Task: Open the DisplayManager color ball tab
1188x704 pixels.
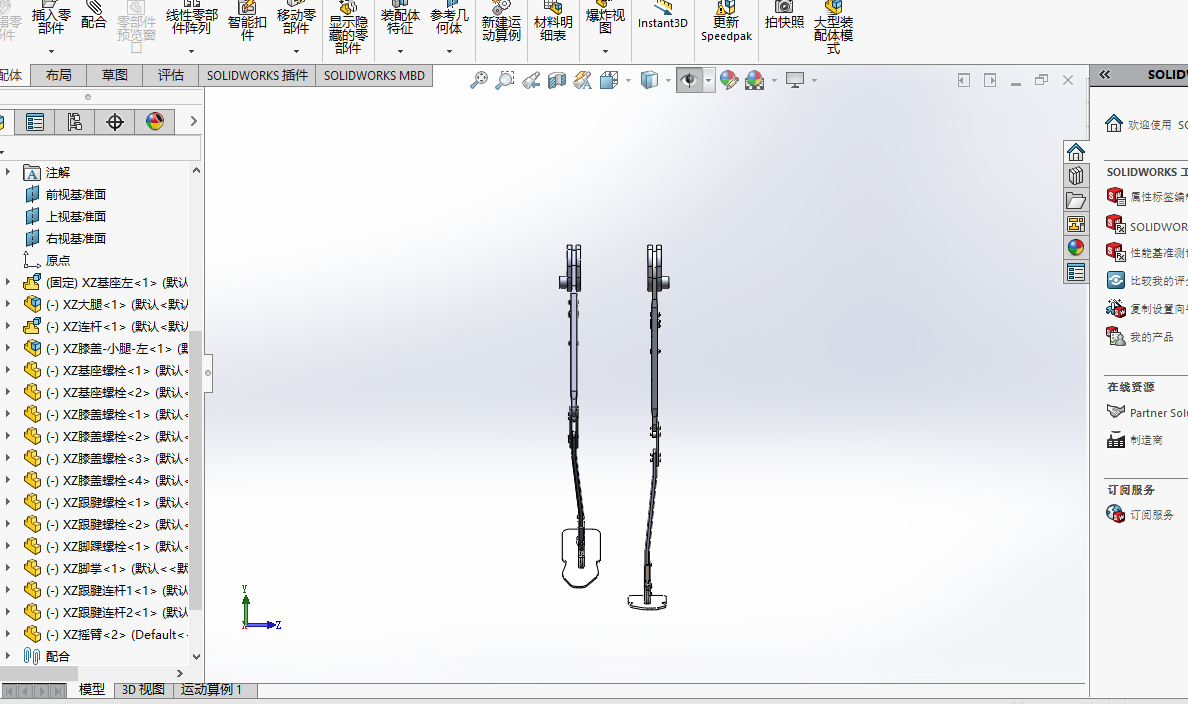Action: 155,122
